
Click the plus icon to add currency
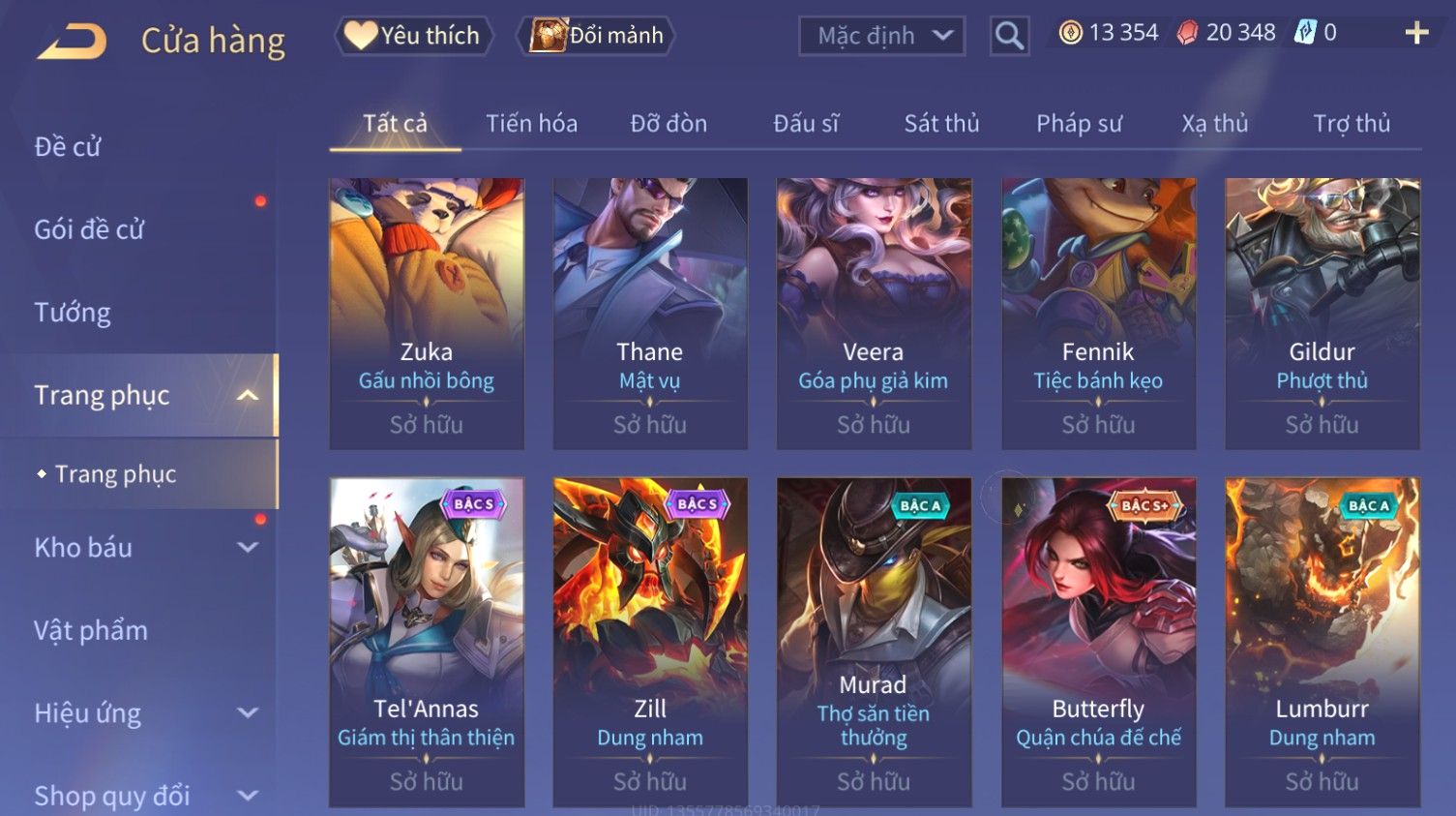click(1416, 33)
